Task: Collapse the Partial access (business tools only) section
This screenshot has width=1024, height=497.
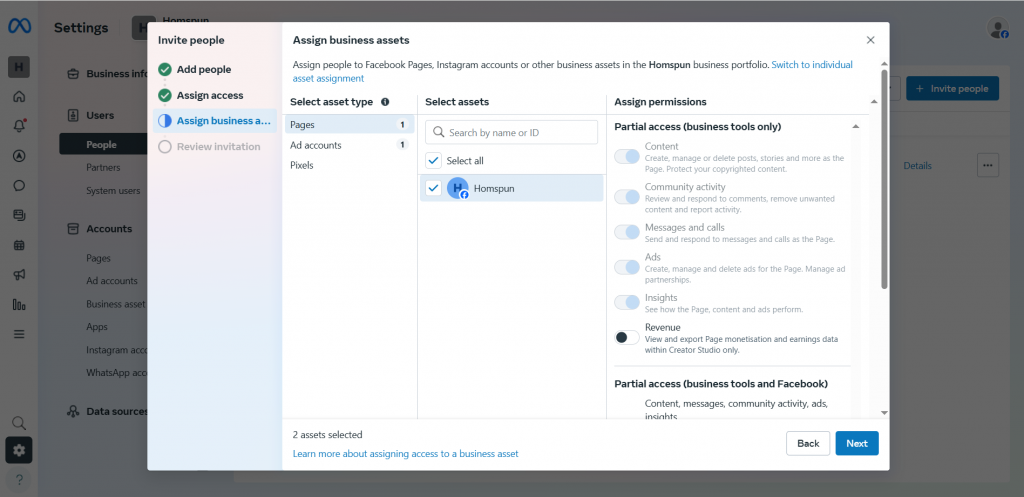Action: click(x=856, y=127)
